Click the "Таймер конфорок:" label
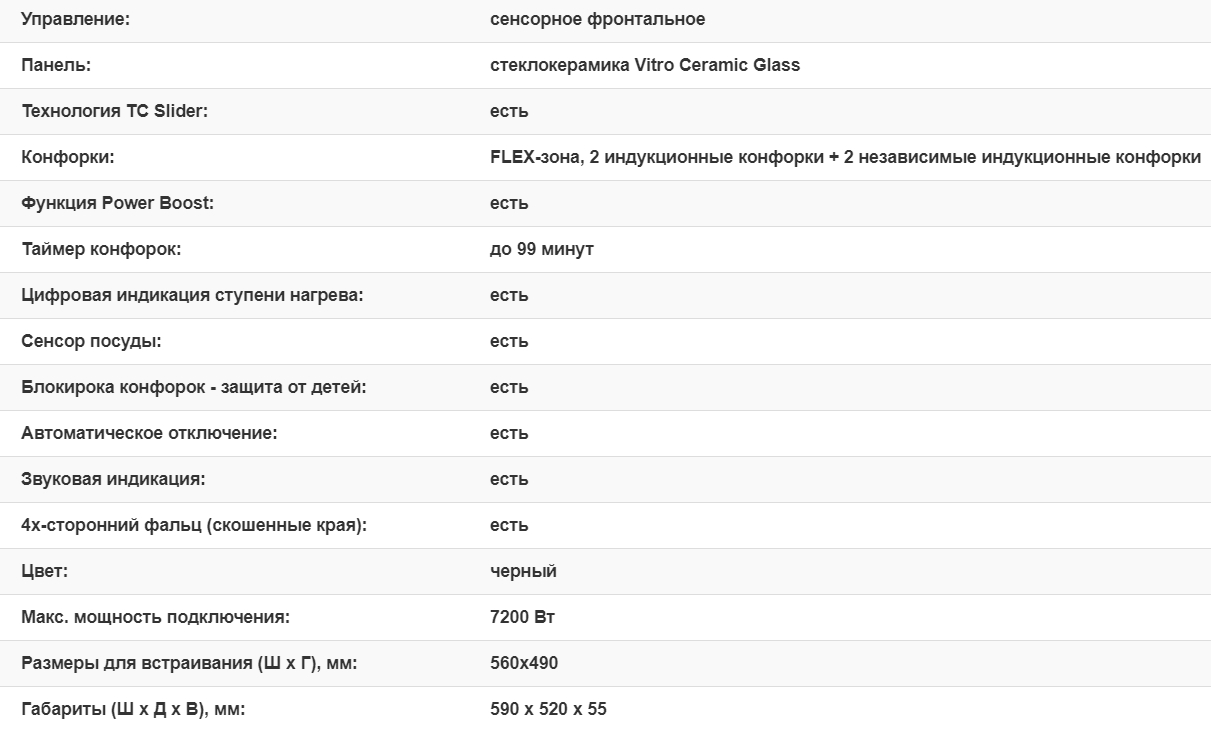This screenshot has height=744, width=1211. [101, 249]
